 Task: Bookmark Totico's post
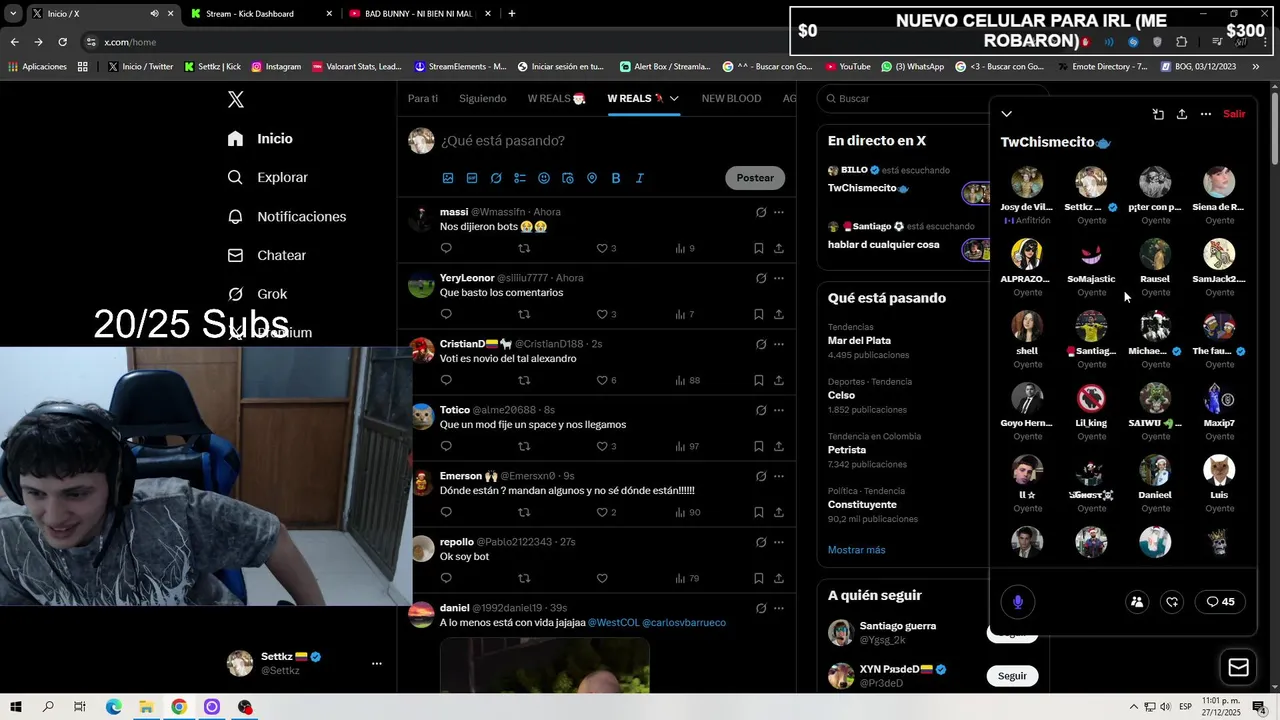(759, 446)
